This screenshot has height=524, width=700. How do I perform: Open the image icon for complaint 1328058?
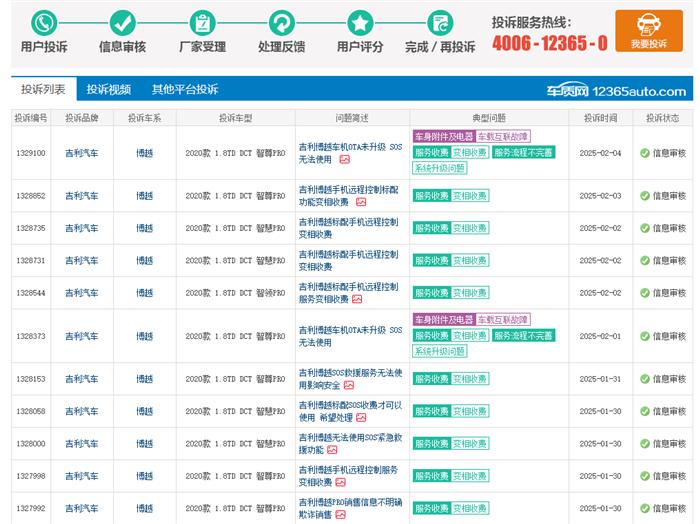[x=361, y=418]
